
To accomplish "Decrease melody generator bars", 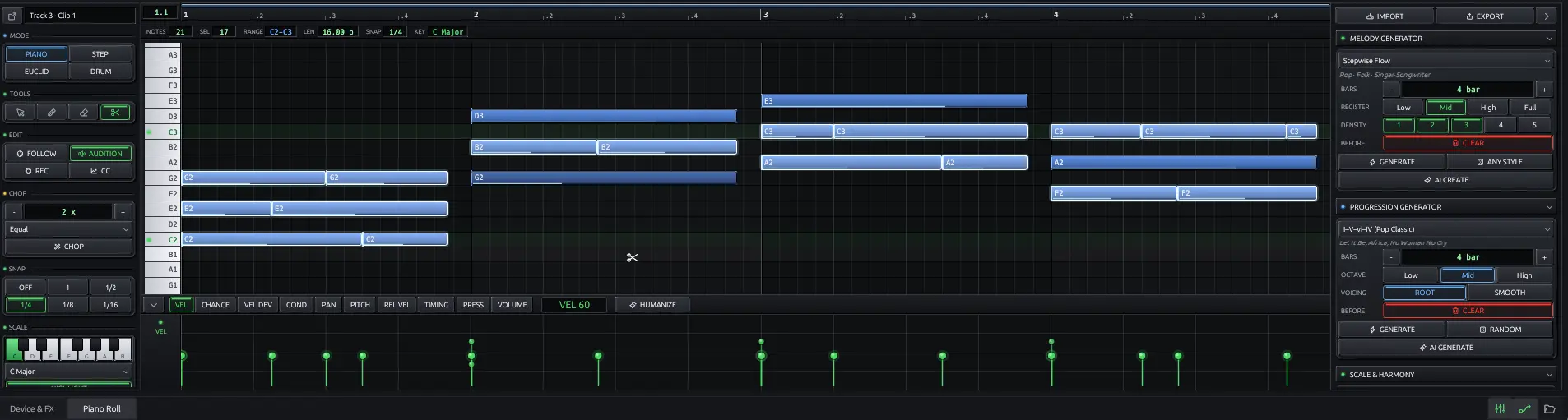I will click(x=1391, y=90).
